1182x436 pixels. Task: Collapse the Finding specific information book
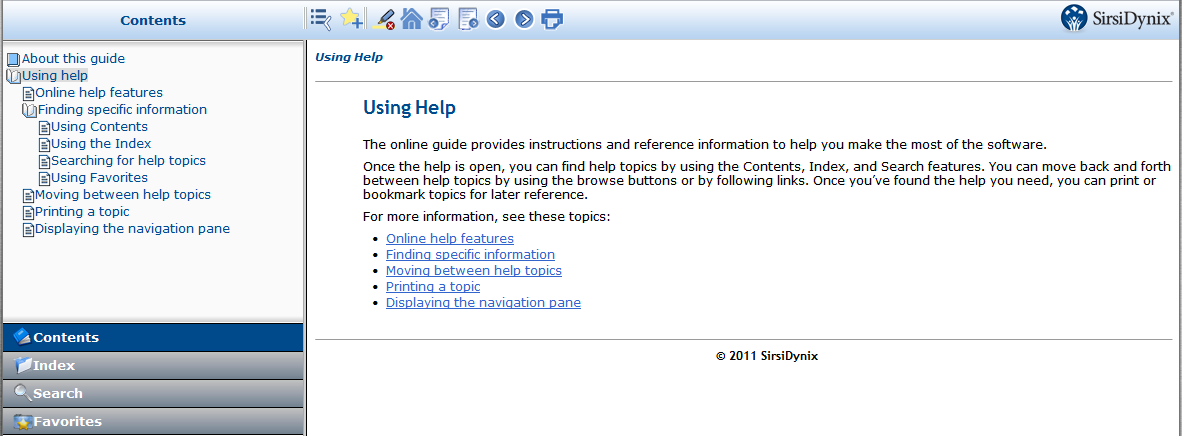[29, 110]
